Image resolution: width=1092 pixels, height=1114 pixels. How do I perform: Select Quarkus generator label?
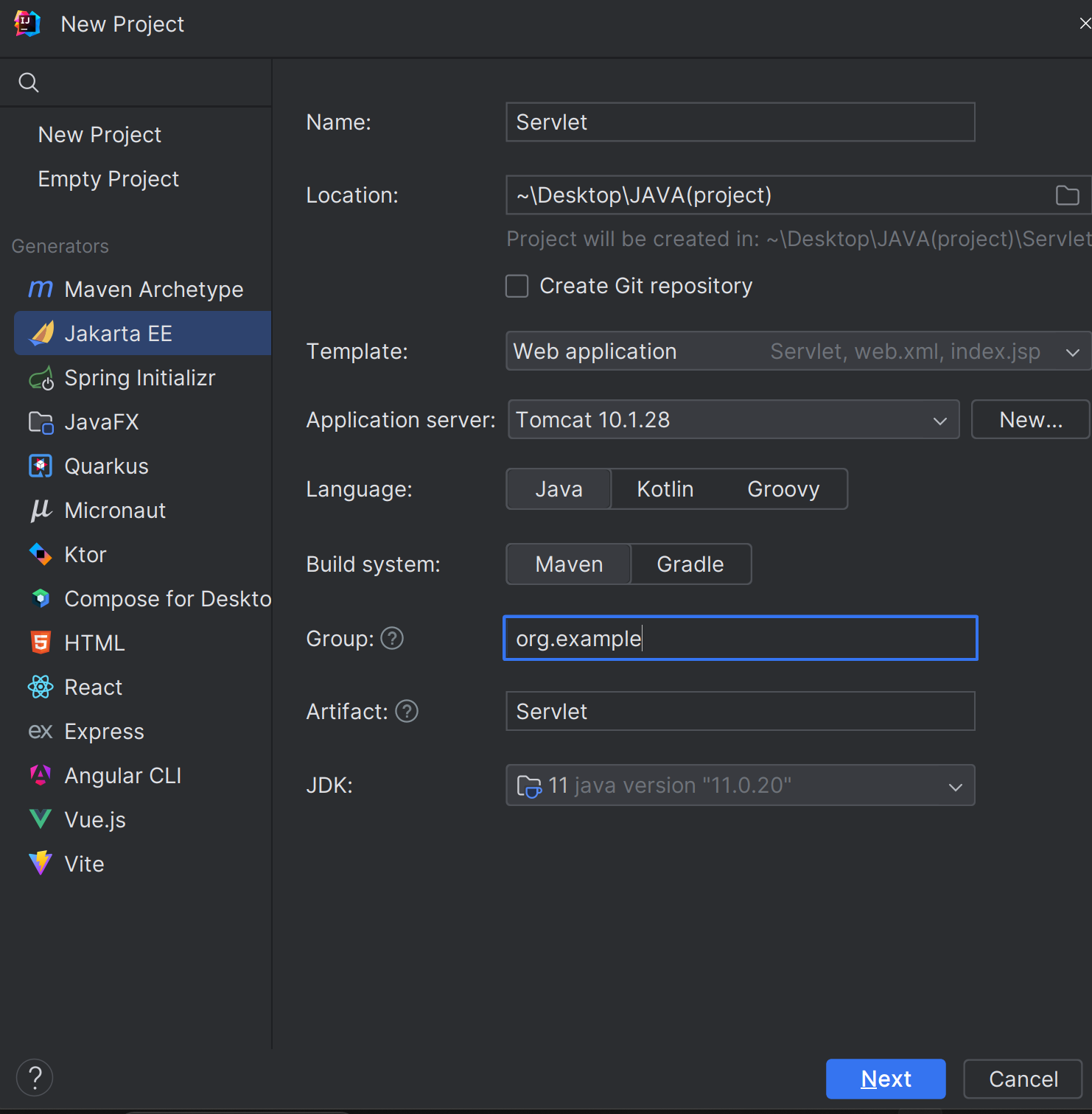coord(107,466)
